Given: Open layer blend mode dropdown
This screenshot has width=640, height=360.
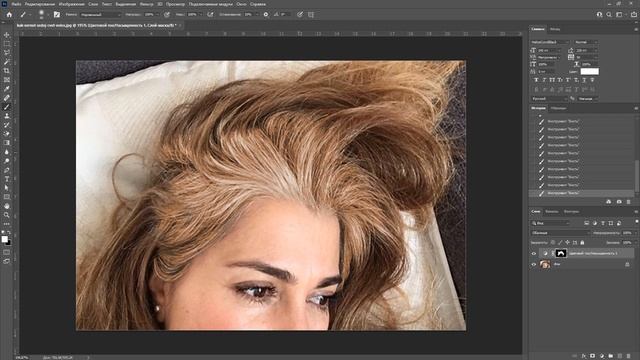Looking at the screenshot, I should (560, 233).
